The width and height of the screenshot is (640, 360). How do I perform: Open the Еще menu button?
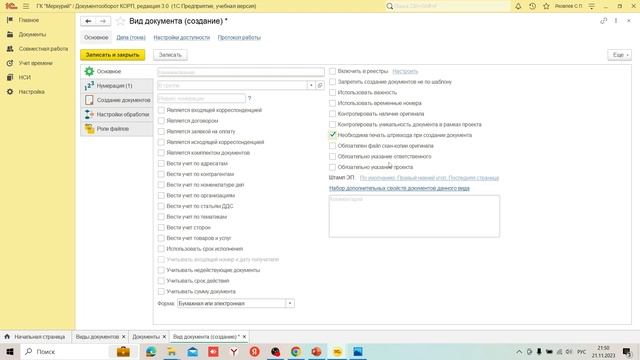(619, 55)
